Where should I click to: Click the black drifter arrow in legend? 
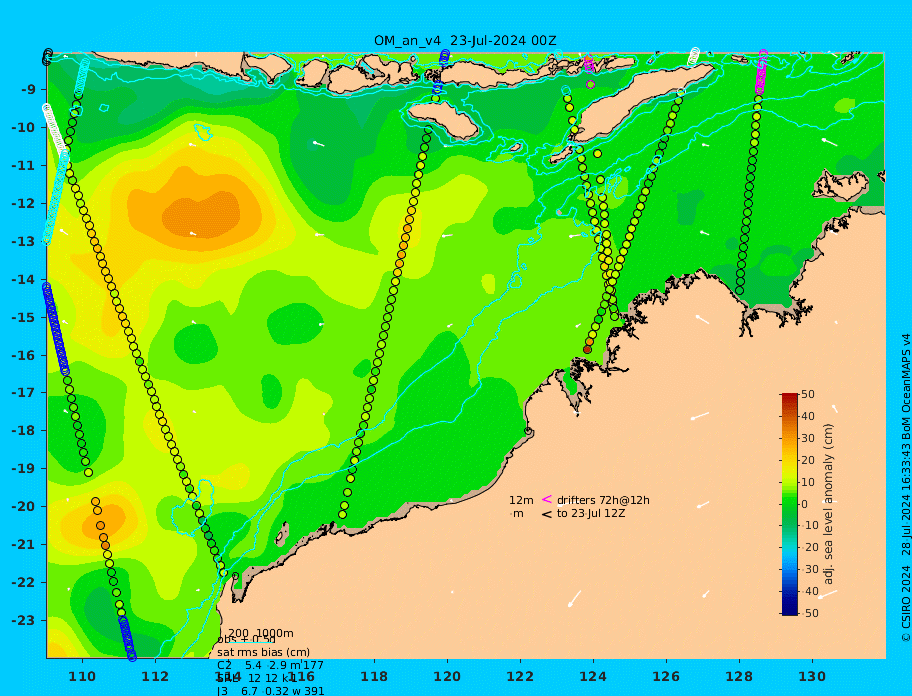[x=547, y=514]
